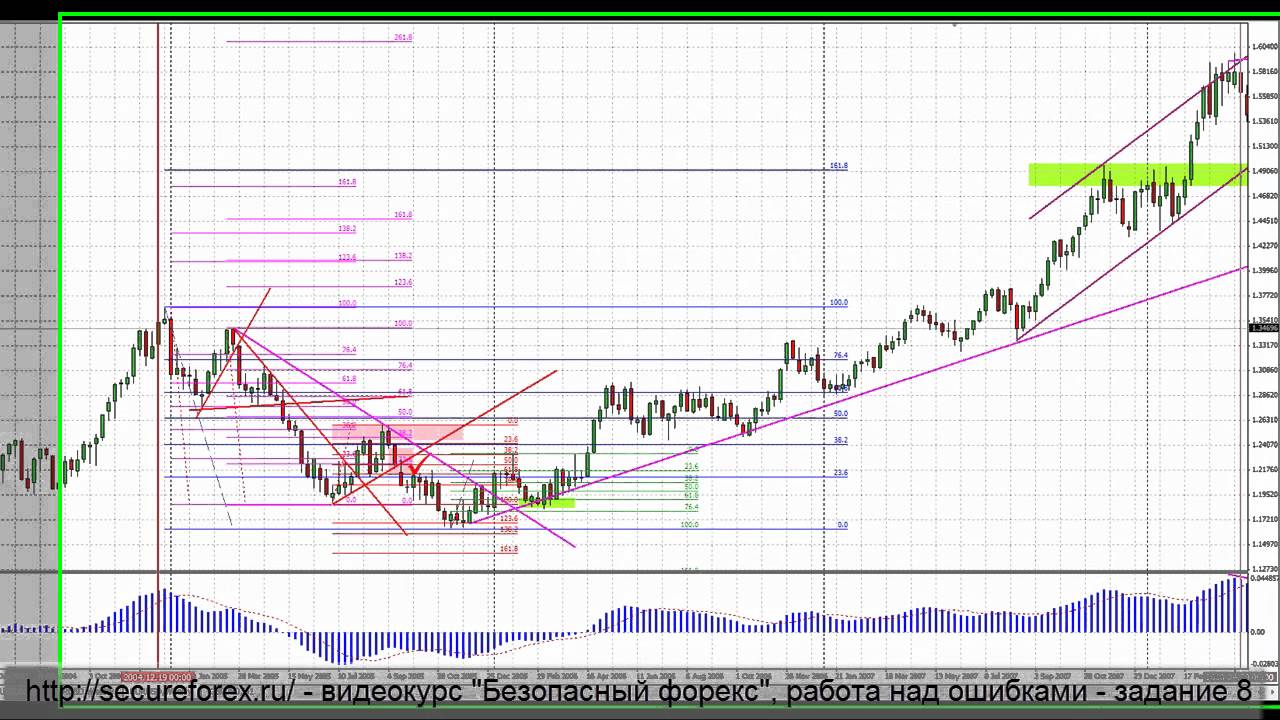Click the green 100.0 Fibonacci label
The height and width of the screenshot is (720, 1280).
click(x=689, y=524)
